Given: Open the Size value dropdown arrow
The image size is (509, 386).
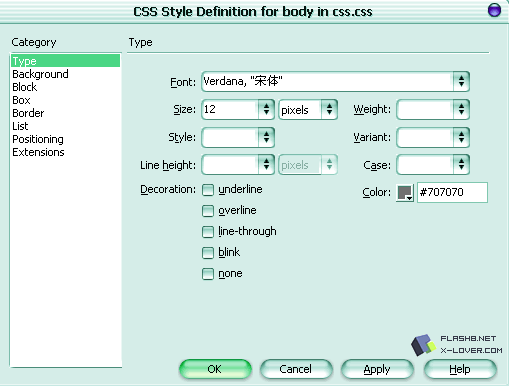Looking at the screenshot, I should pos(266,109).
